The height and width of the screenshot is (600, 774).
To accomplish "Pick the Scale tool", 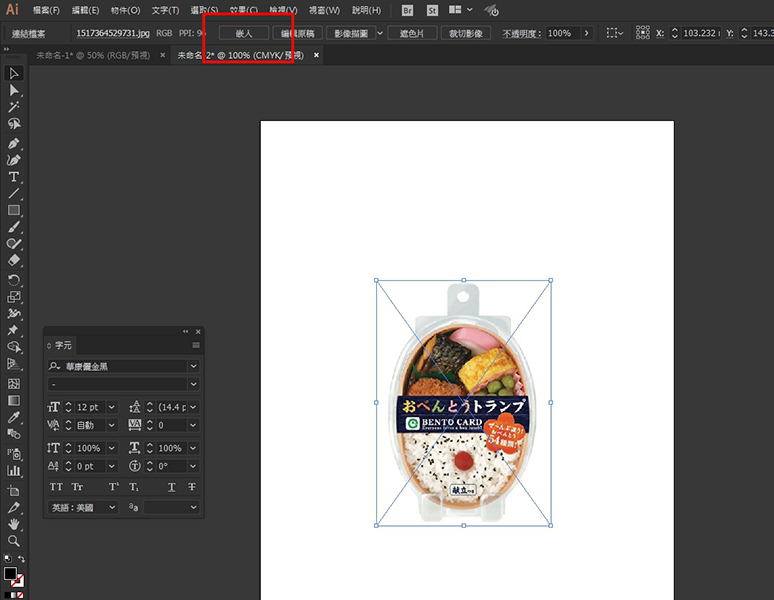I will click(x=14, y=297).
